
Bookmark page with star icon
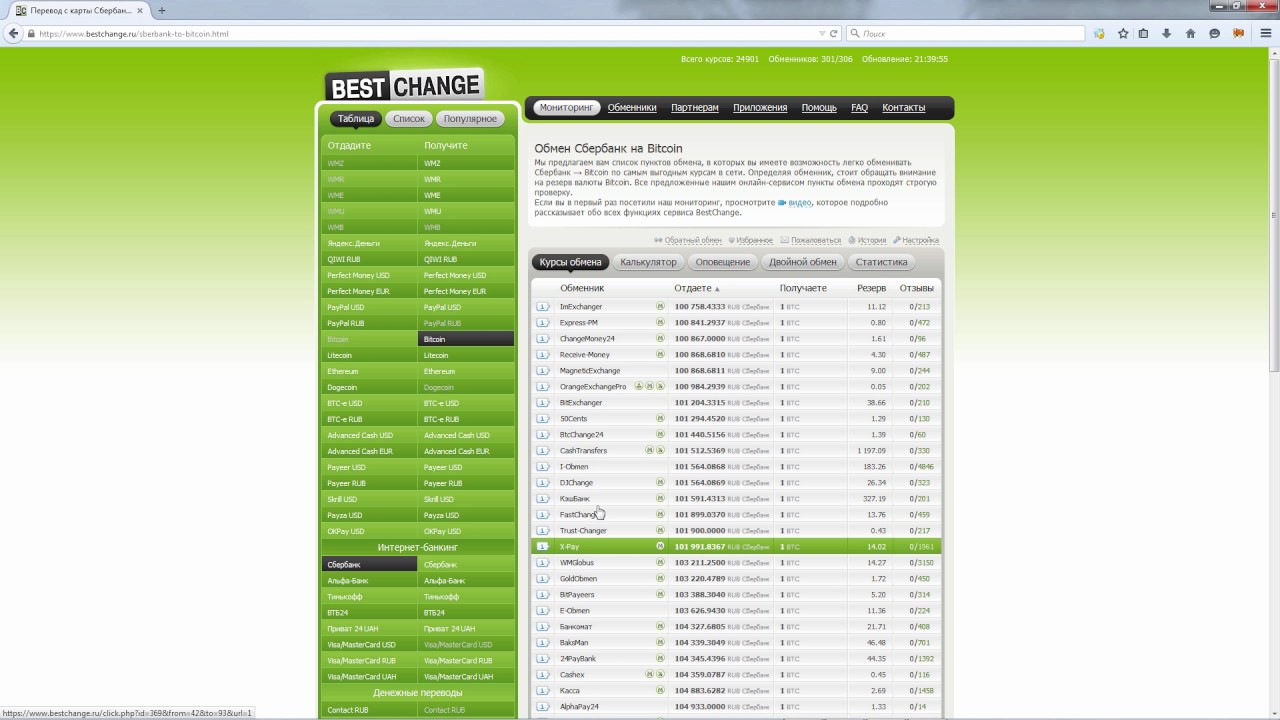(x=1123, y=33)
